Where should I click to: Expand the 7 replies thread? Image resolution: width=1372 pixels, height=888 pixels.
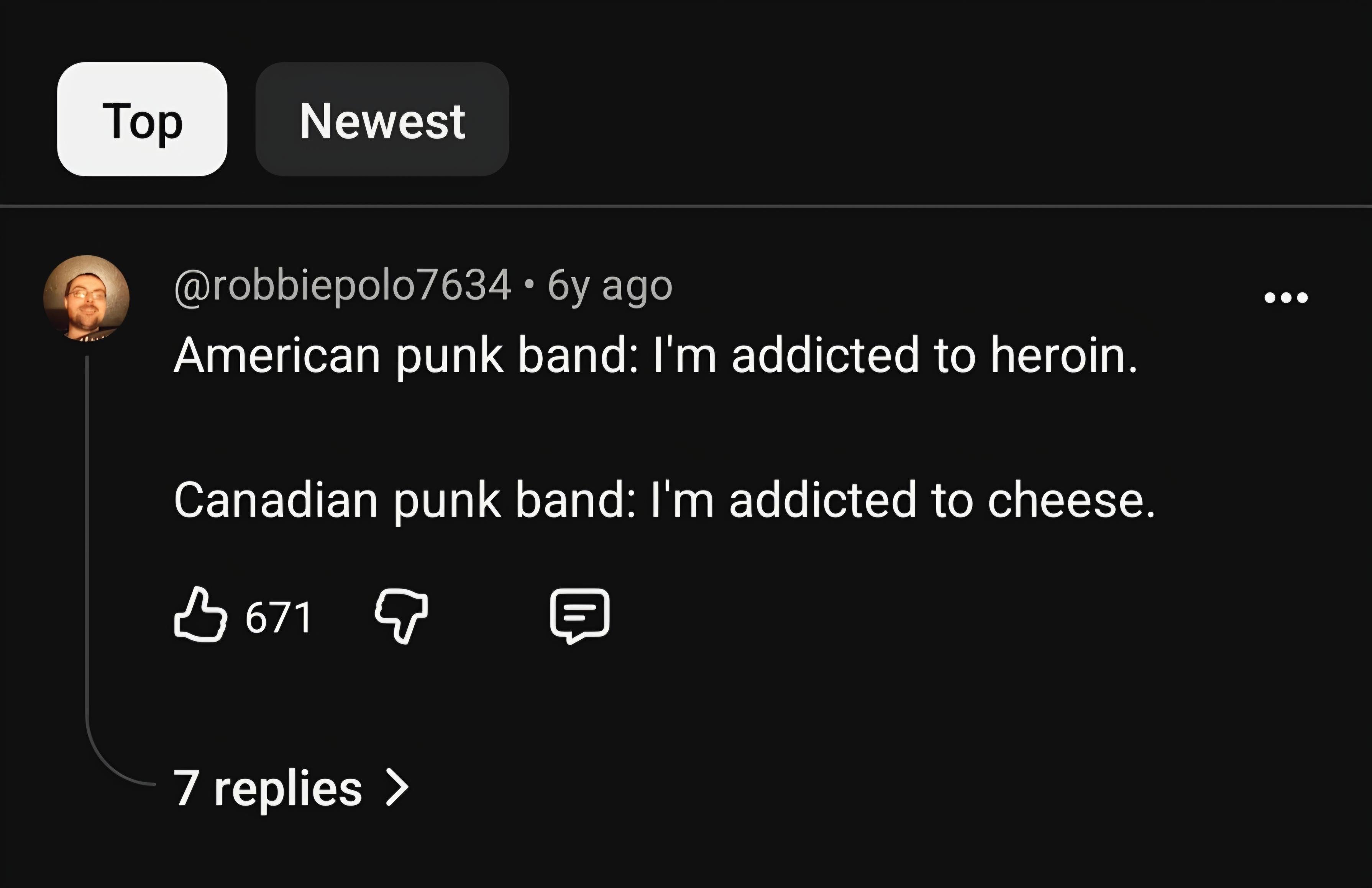point(291,788)
